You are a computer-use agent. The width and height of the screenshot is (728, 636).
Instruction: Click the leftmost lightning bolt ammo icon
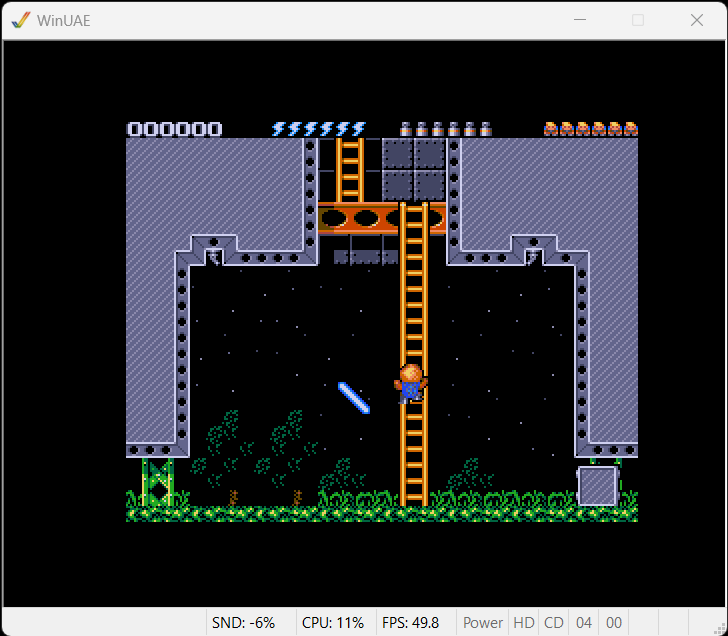tap(279, 129)
